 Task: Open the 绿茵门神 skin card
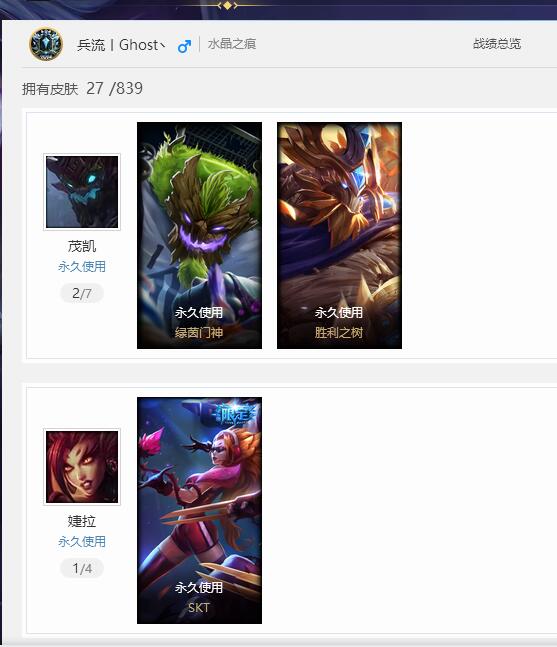(x=199, y=235)
